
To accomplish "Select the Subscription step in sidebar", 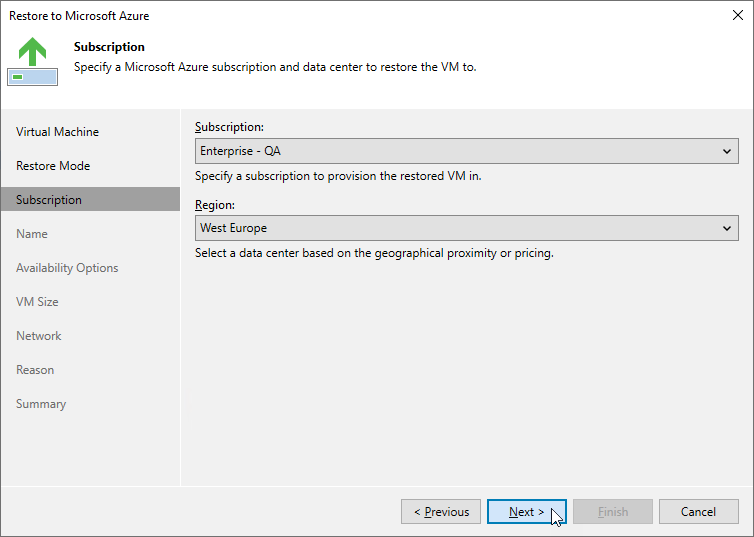I will click(90, 200).
